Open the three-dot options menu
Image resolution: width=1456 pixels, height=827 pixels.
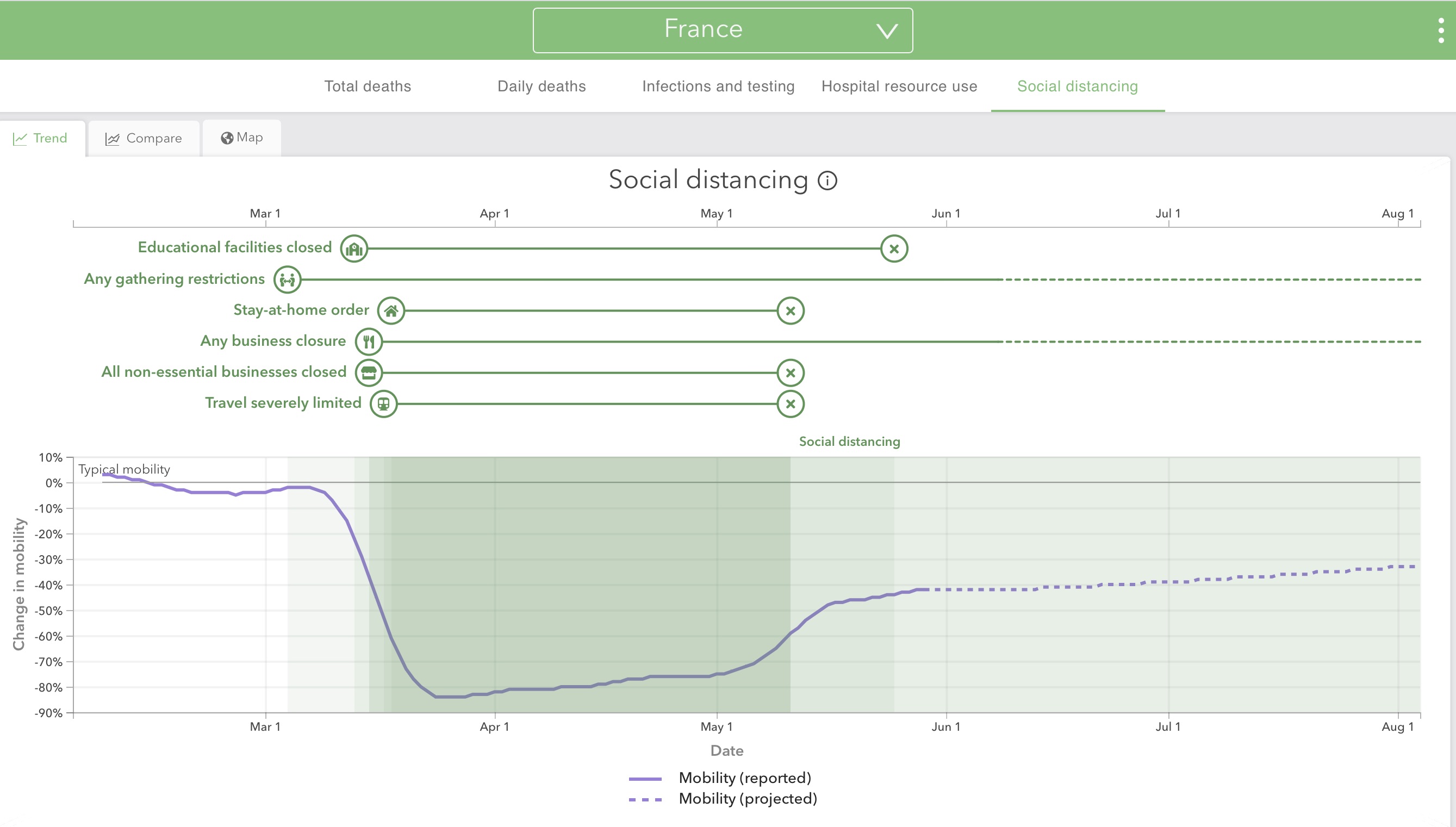pyautogui.click(x=1441, y=30)
